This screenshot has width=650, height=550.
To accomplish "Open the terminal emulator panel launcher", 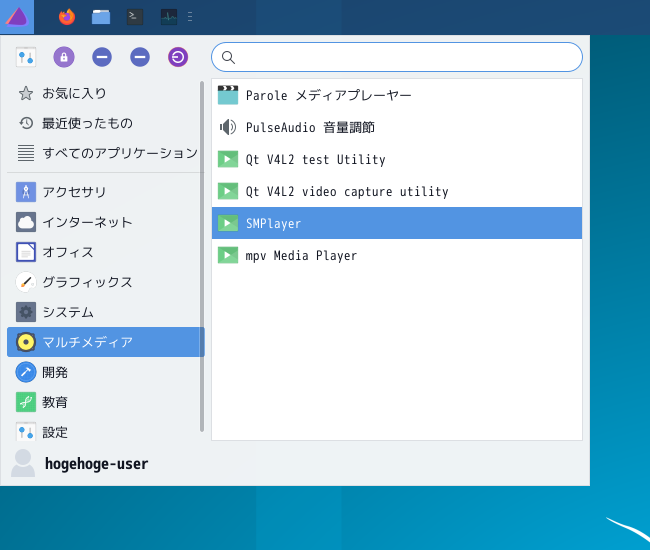I will [135, 17].
